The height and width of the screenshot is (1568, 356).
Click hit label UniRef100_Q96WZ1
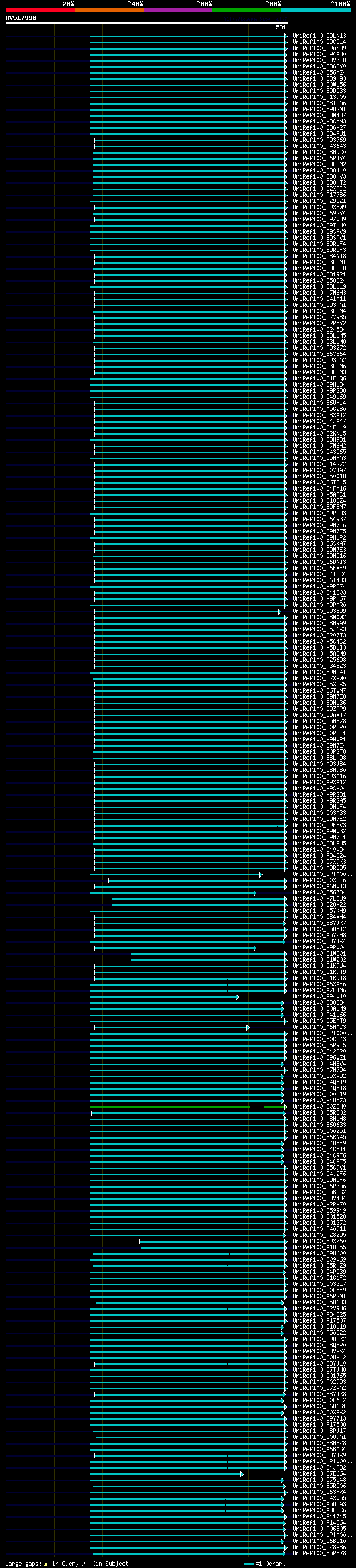[x=319, y=1057]
